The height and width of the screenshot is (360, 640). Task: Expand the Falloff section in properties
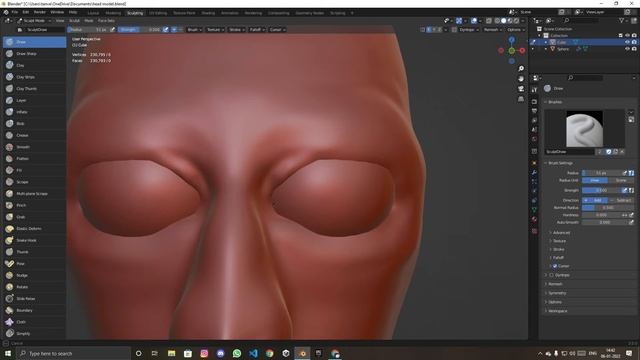(558, 258)
